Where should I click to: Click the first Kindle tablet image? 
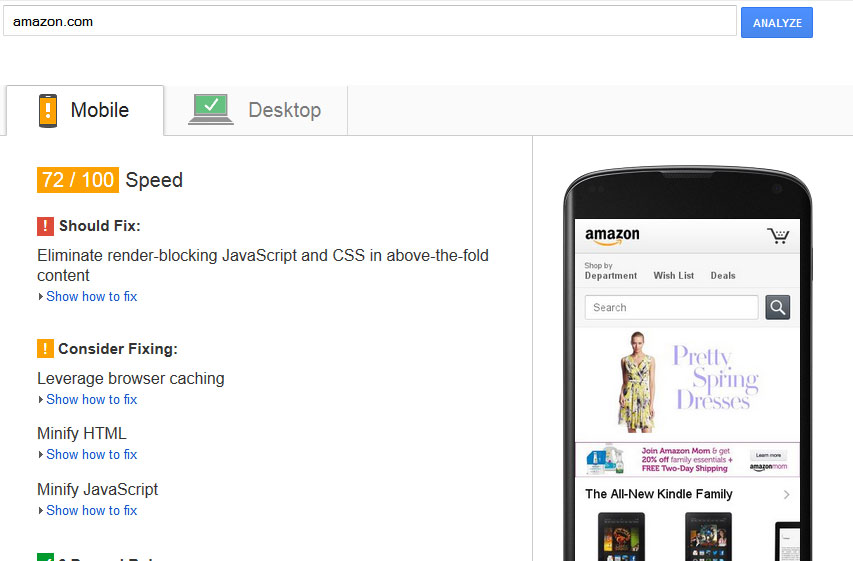621,537
